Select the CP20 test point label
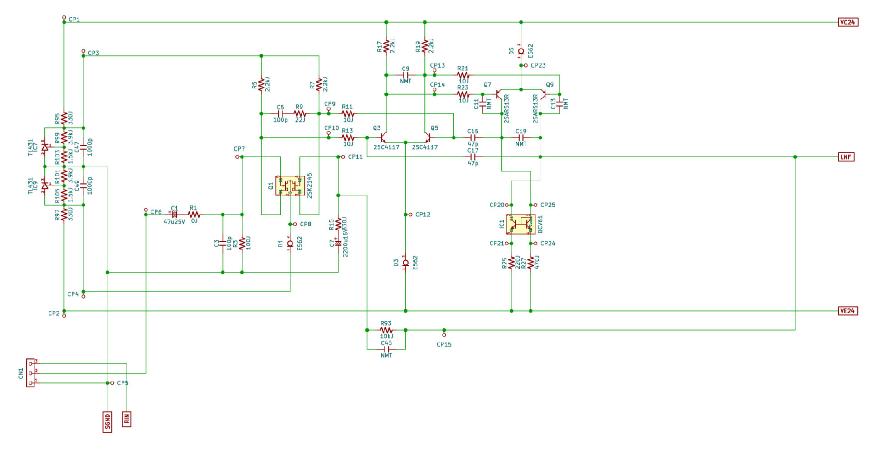The image size is (890, 450). [497, 204]
